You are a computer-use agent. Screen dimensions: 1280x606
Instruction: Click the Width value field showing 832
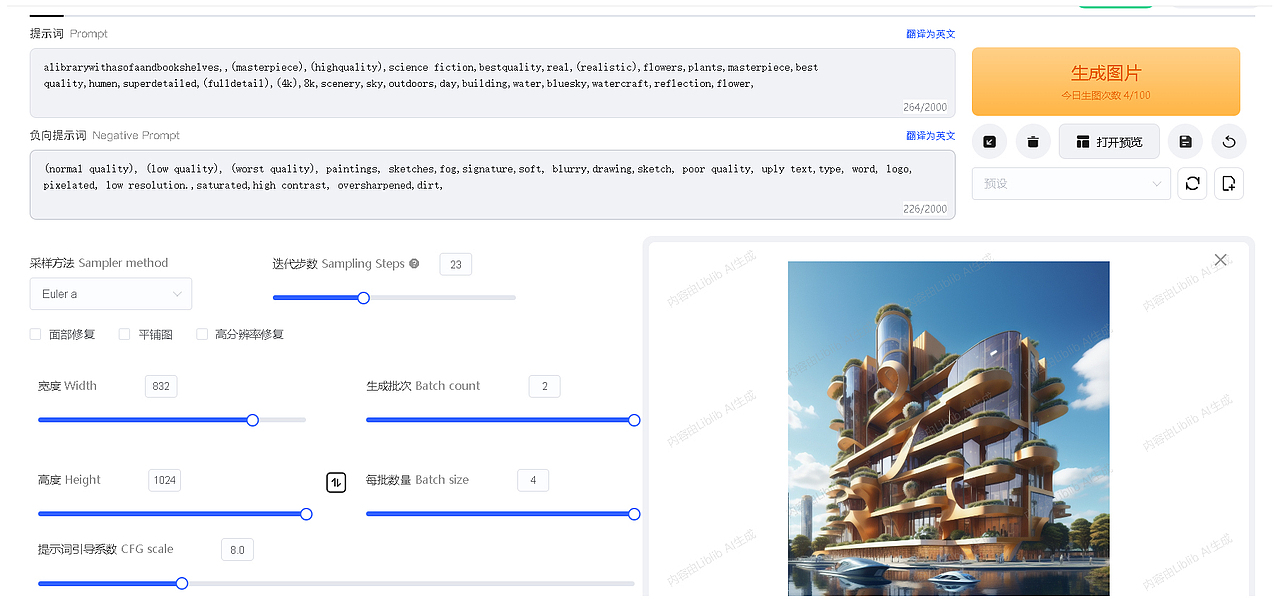coord(161,386)
